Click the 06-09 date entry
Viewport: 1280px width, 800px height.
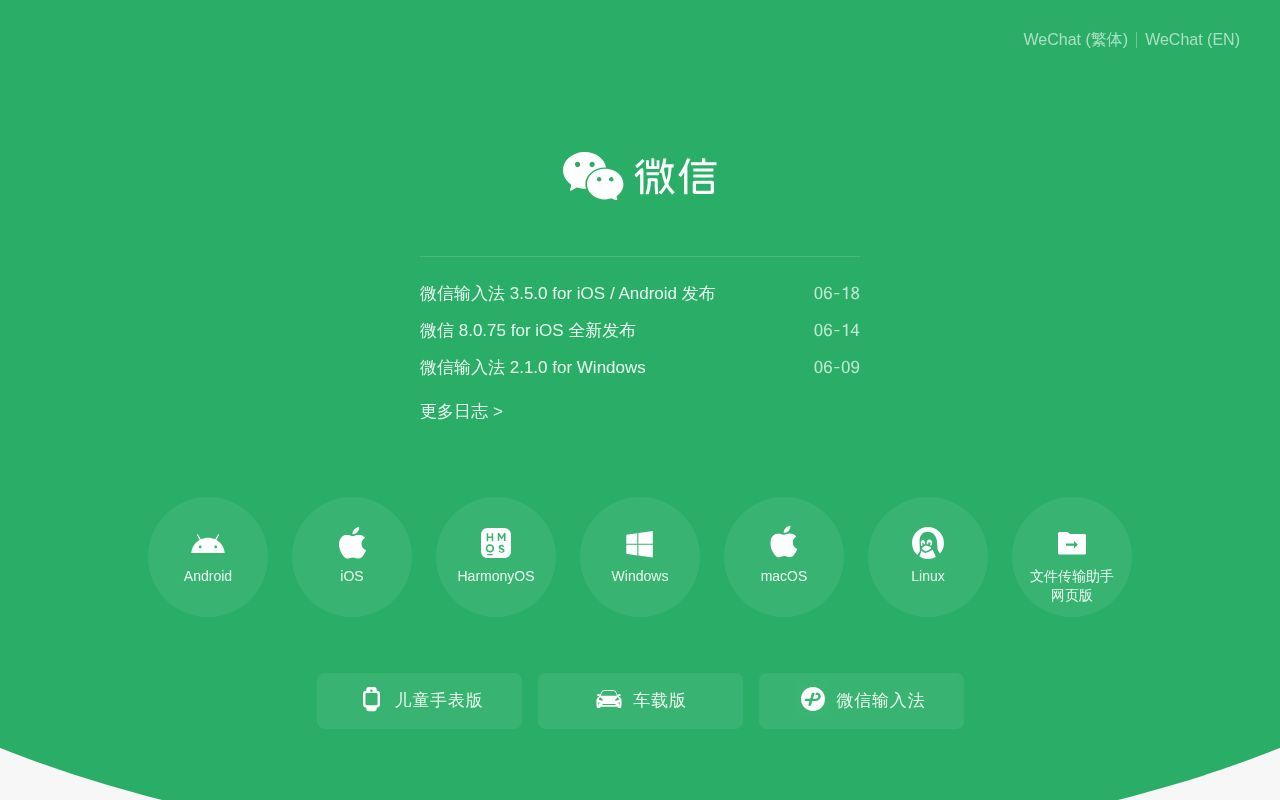tap(837, 368)
